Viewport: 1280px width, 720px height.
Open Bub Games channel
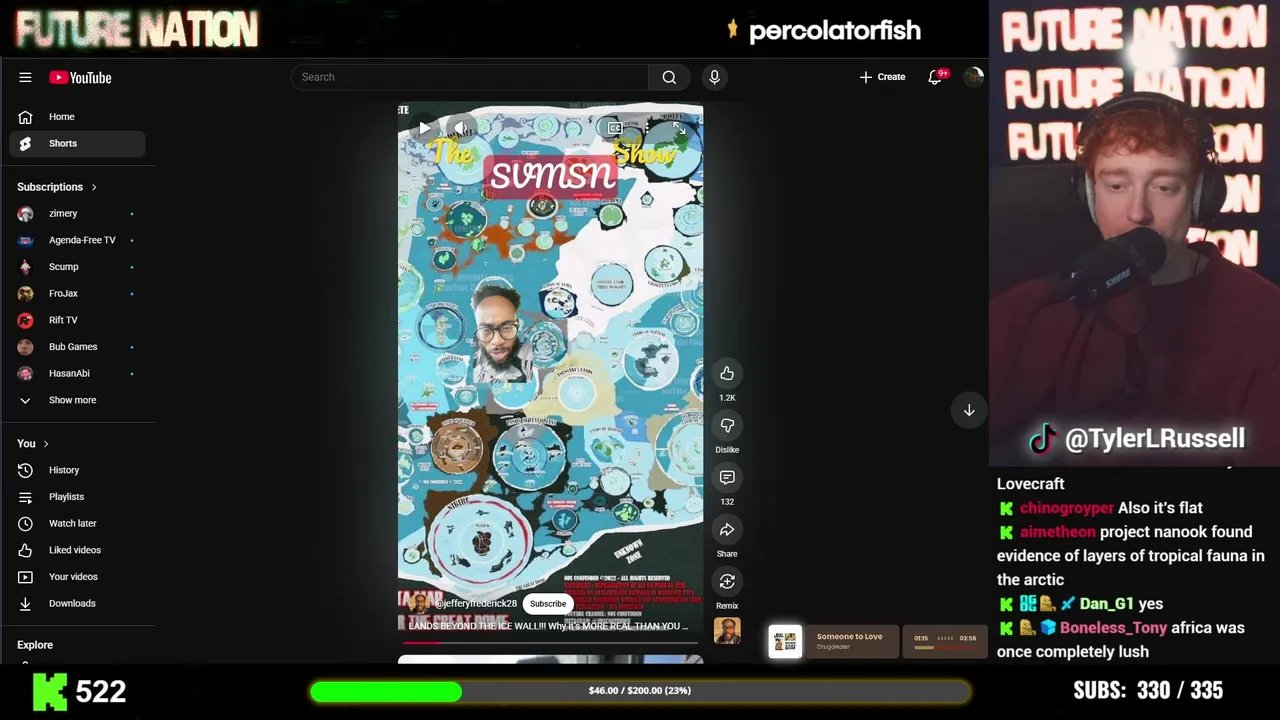77,347
